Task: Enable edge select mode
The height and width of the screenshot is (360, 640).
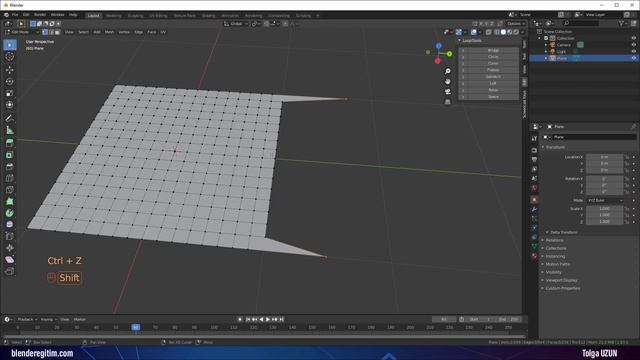Action: [x=51, y=32]
